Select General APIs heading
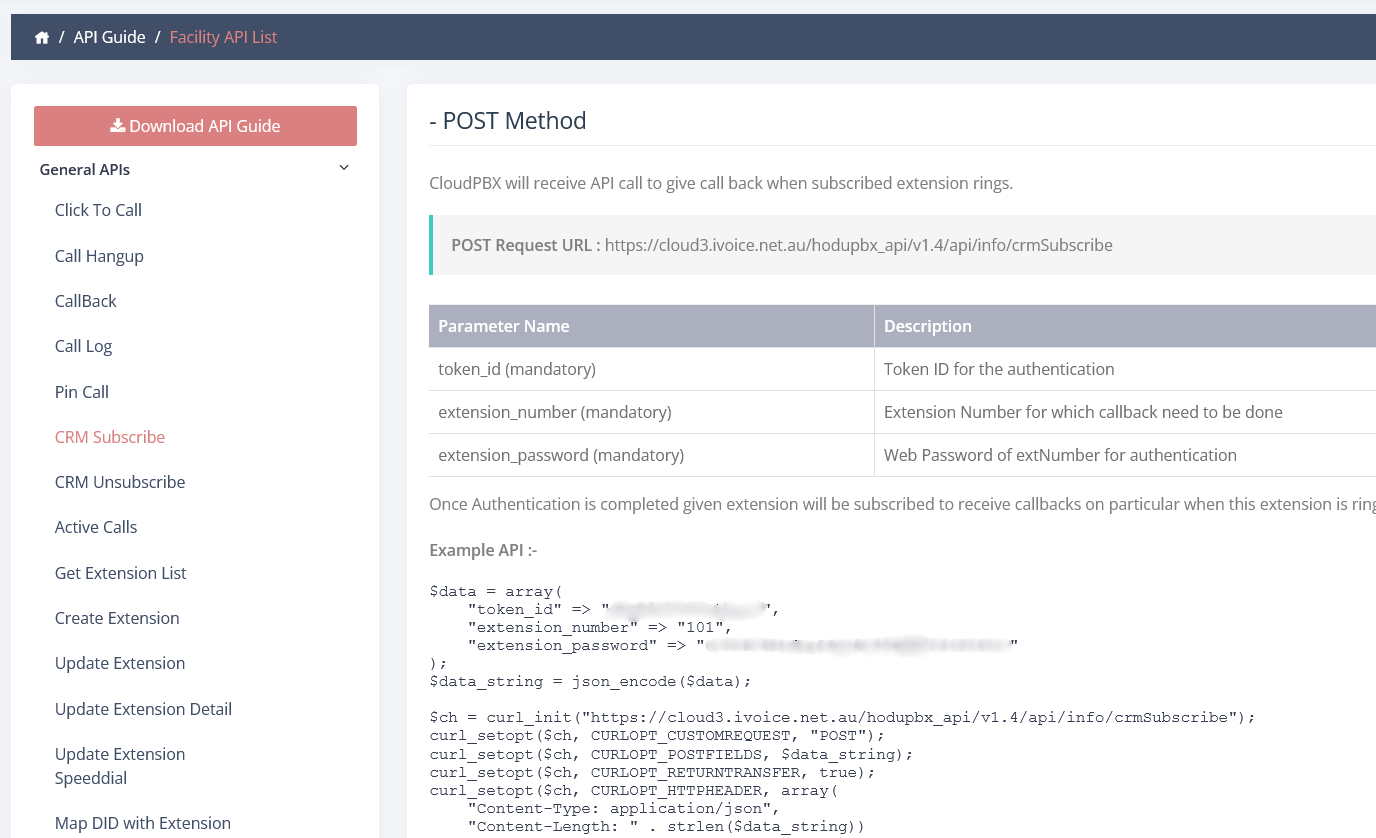This screenshot has height=838, width=1376. pos(85,169)
